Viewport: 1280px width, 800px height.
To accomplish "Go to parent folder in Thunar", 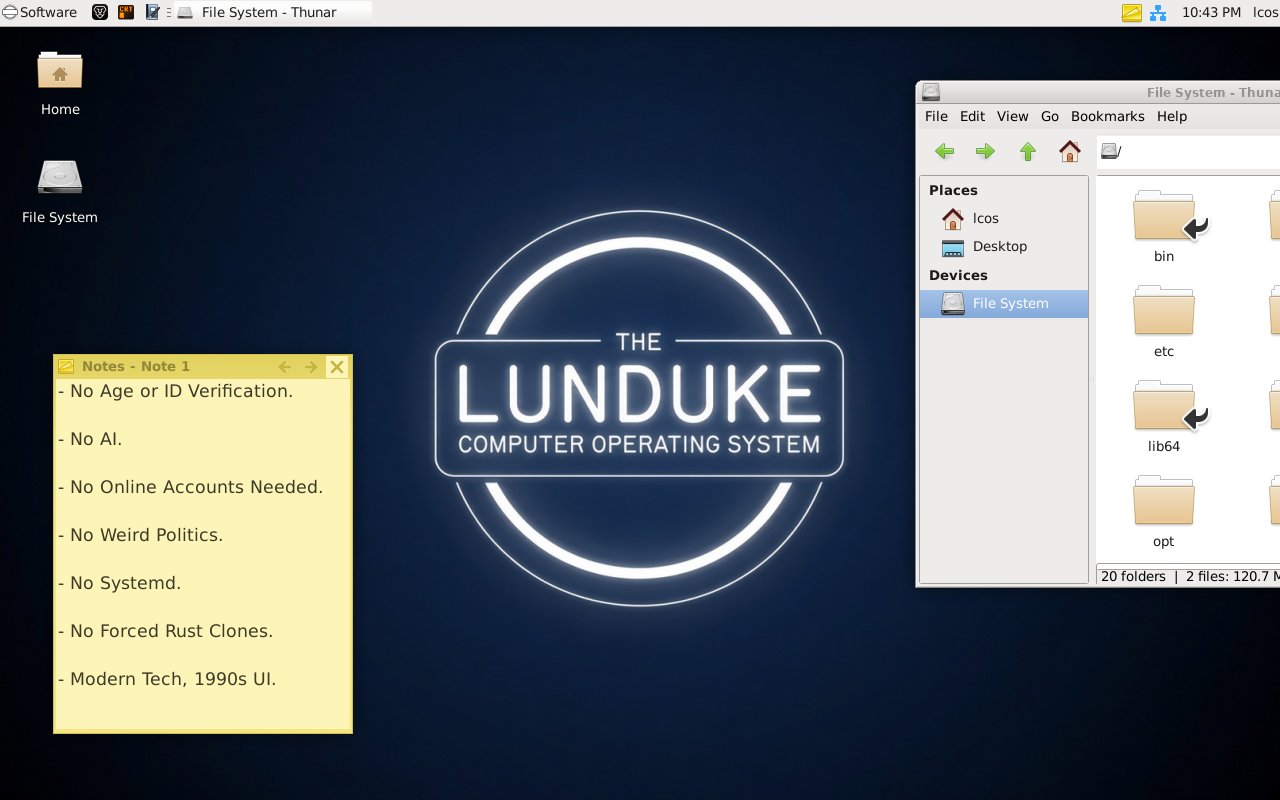I will point(1027,151).
